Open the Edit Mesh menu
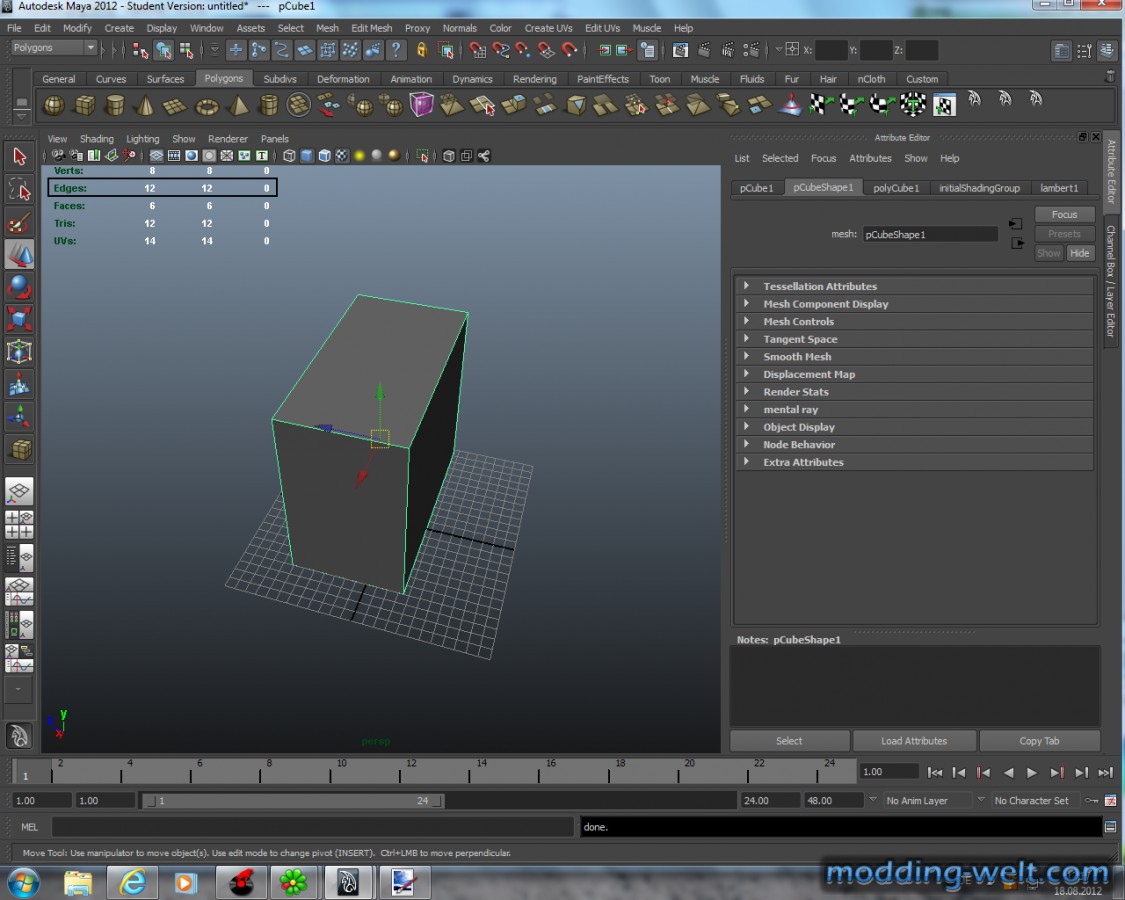1125x900 pixels. pos(371,28)
